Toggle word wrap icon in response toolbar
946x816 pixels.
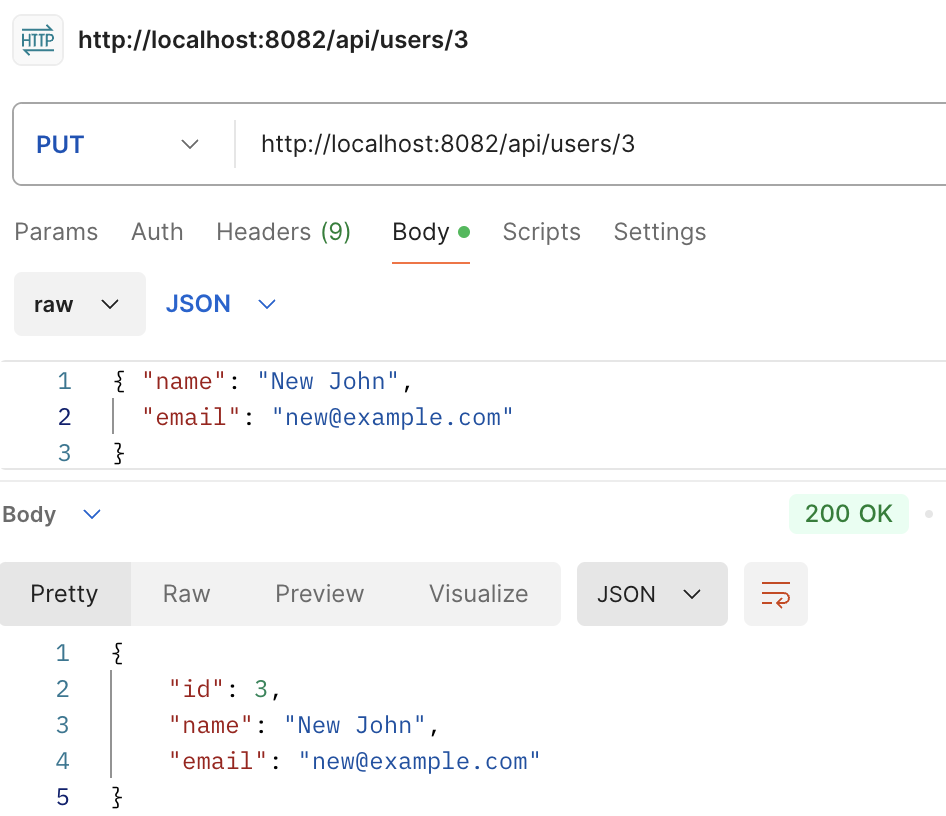[x=775, y=594]
